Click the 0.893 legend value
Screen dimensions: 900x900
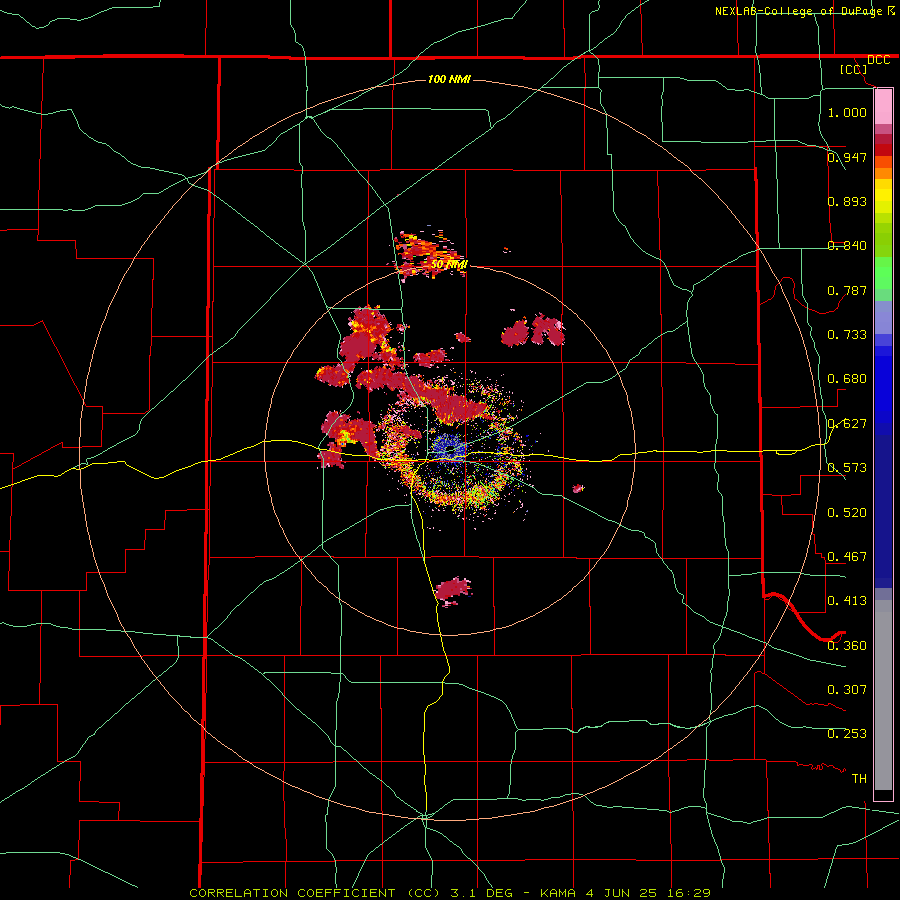847,201
